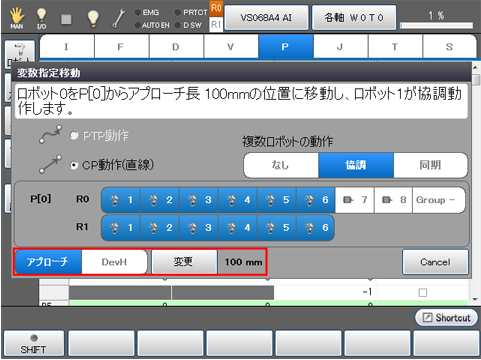The height and width of the screenshot is (360, 481).
Task: Toggle R1 axis 3 joint icon
Action: (199, 228)
